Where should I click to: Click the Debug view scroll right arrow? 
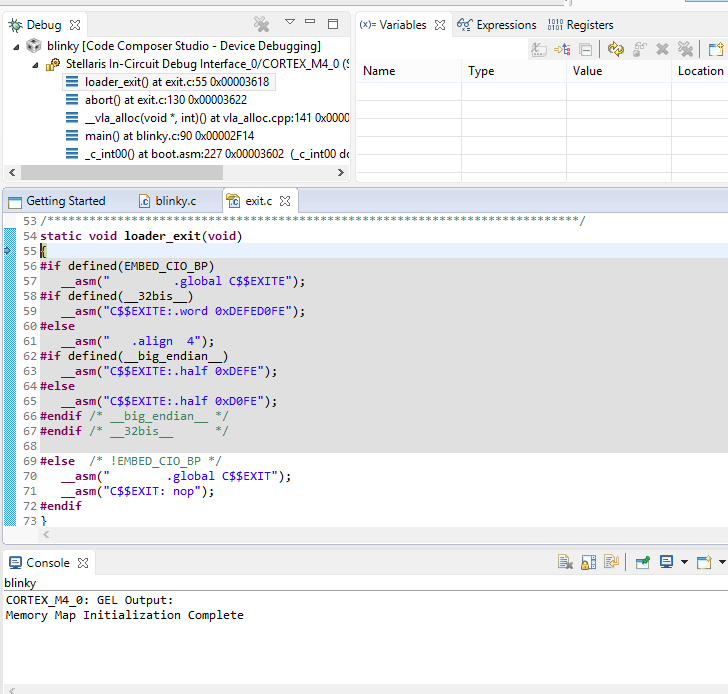[341, 172]
